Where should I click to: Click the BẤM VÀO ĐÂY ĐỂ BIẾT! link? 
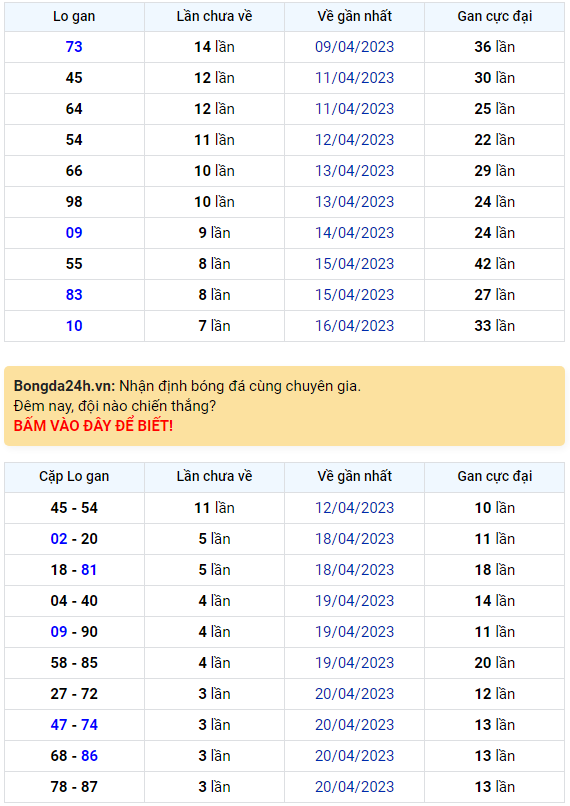[93, 426]
